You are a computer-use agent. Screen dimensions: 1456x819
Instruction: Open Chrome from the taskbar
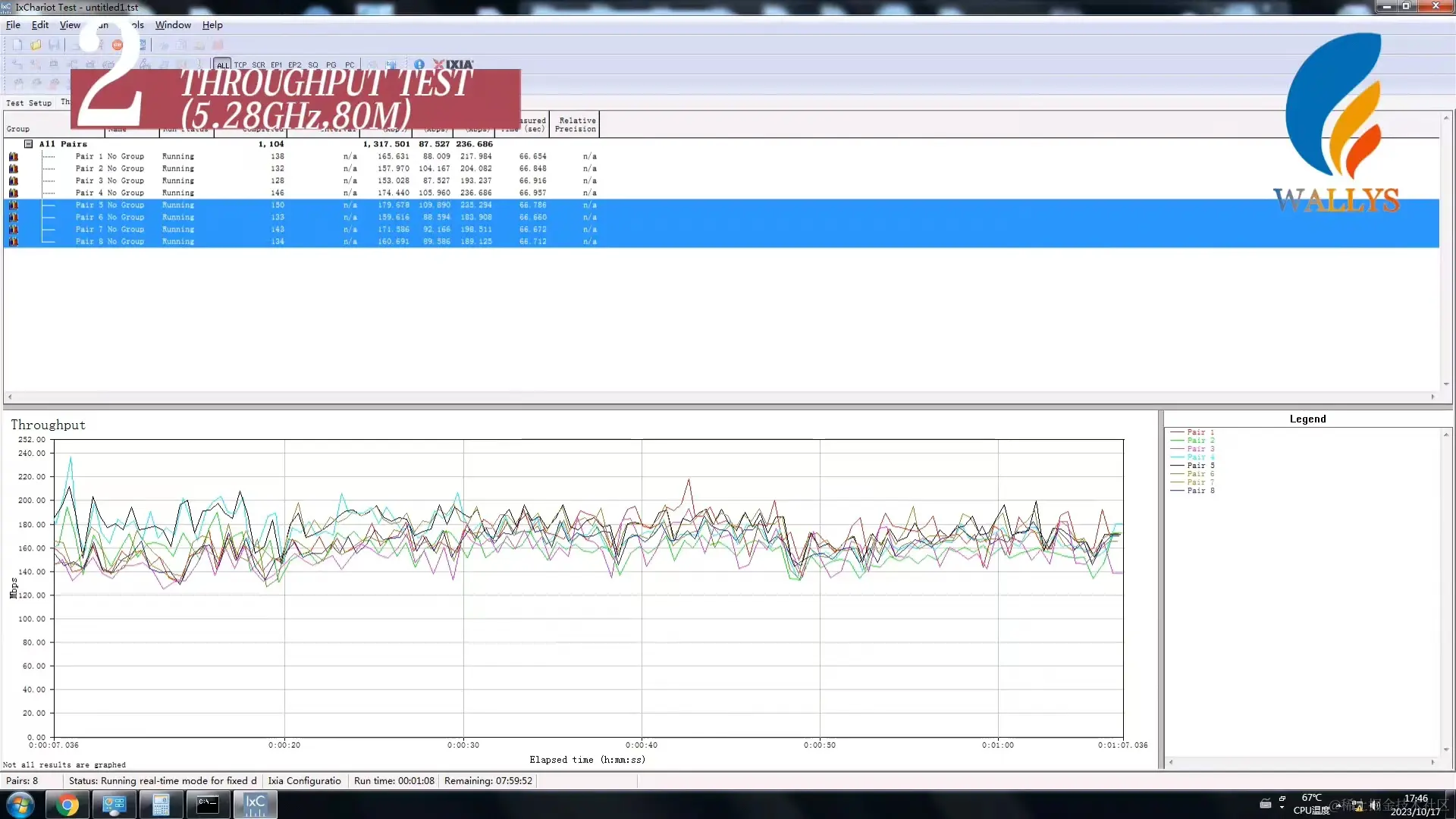click(67, 805)
